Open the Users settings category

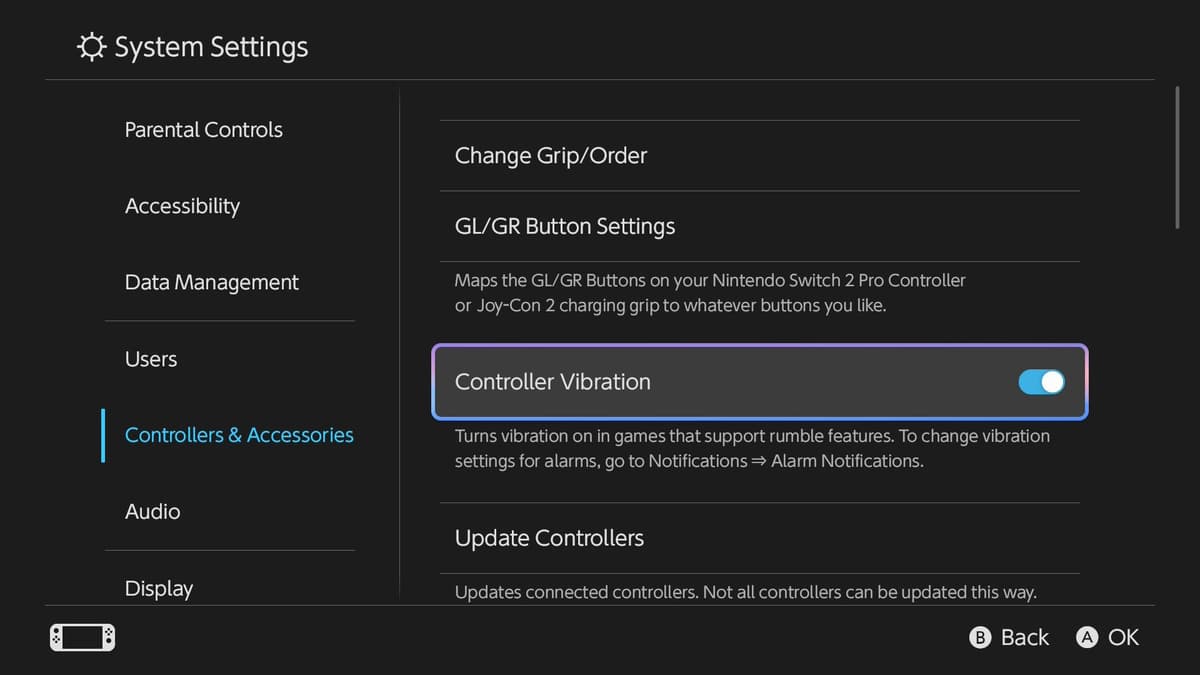[x=151, y=359]
